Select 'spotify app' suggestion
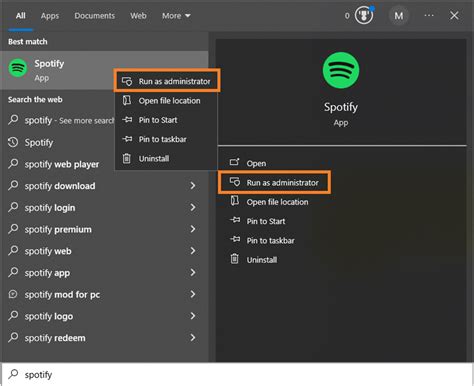Image resolution: width=474 pixels, height=386 pixels. (x=104, y=273)
